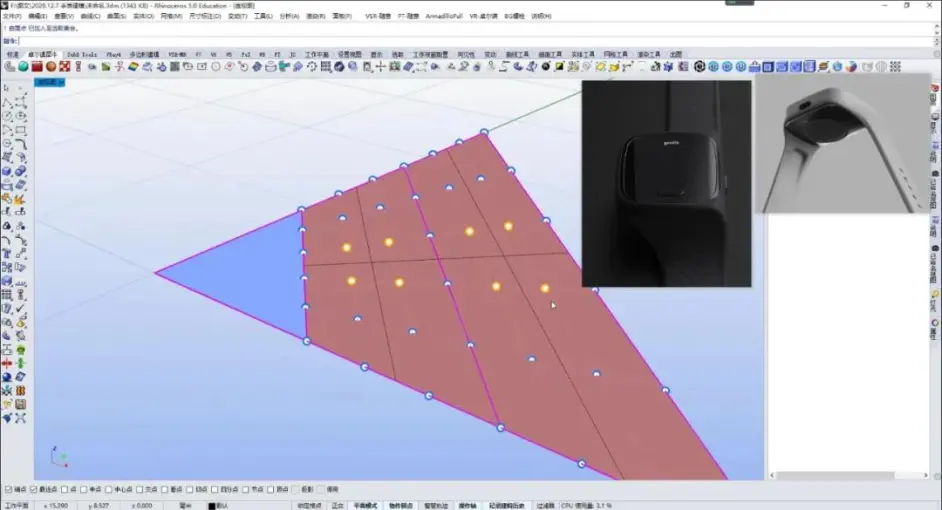Click the red-and-white checkered icon in top toolbar
The image size is (942, 510).
(x=65, y=67)
